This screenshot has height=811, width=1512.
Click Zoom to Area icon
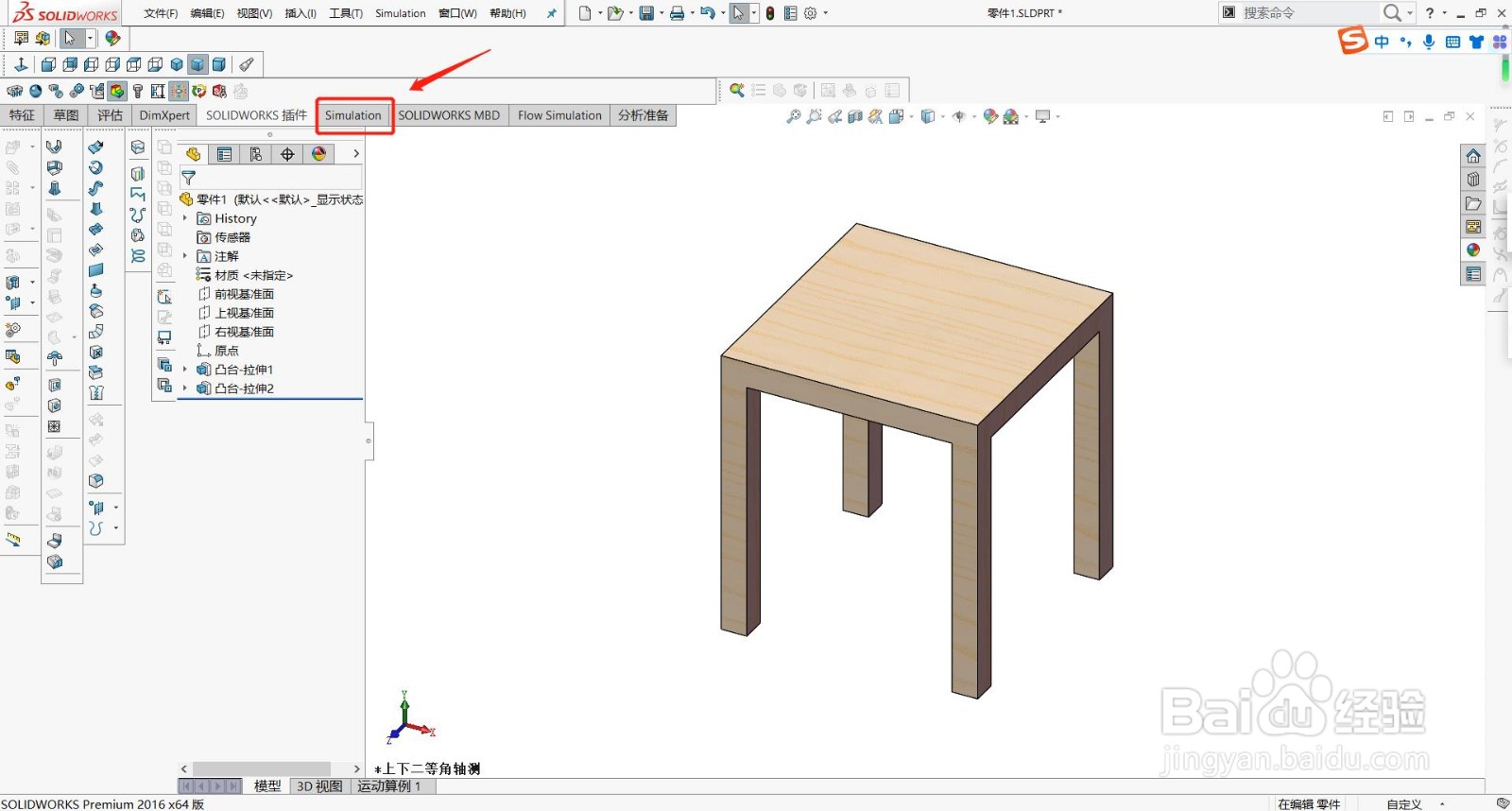(814, 116)
